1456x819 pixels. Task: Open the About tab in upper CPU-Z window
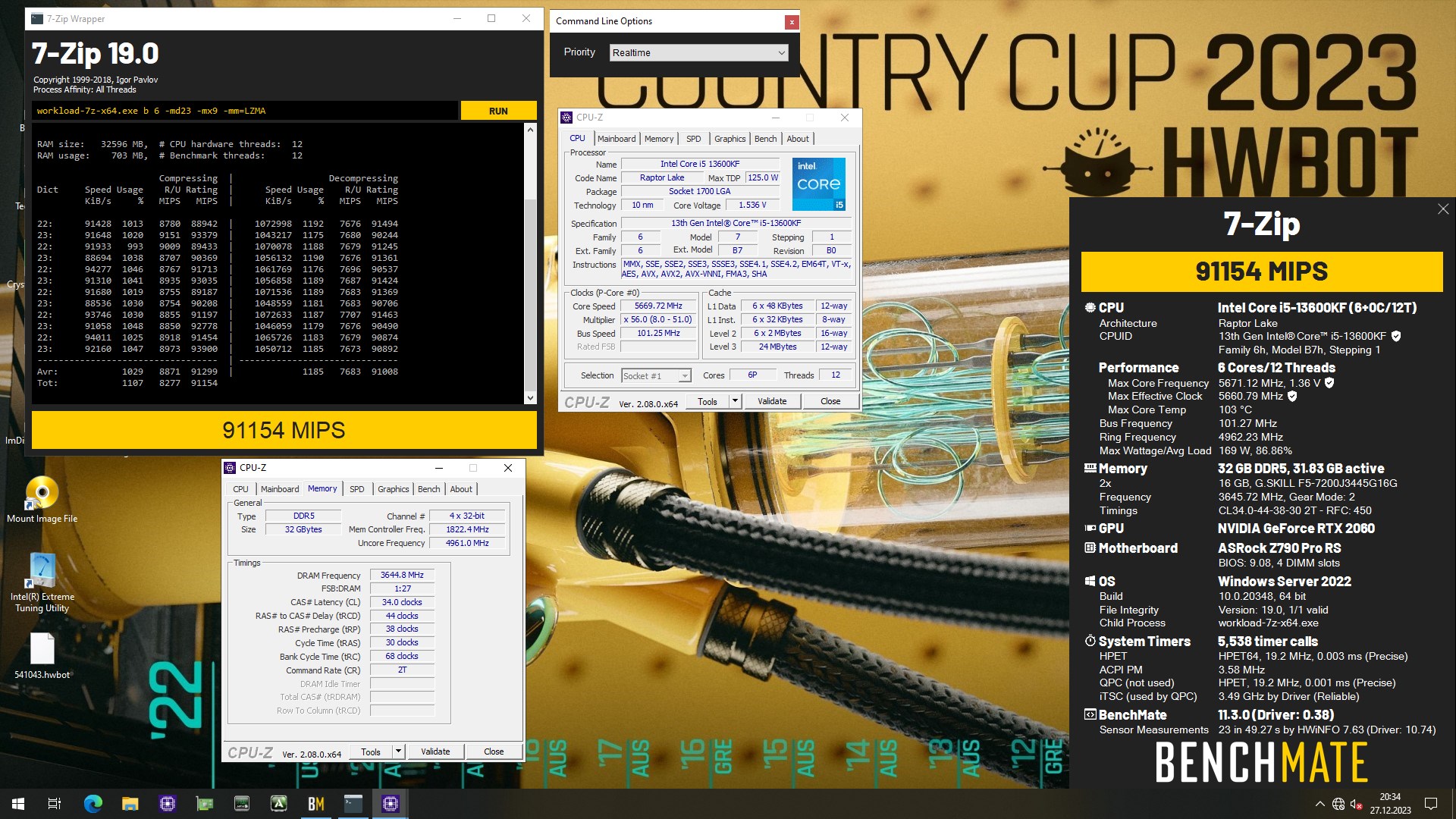click(x=798, y=139)
